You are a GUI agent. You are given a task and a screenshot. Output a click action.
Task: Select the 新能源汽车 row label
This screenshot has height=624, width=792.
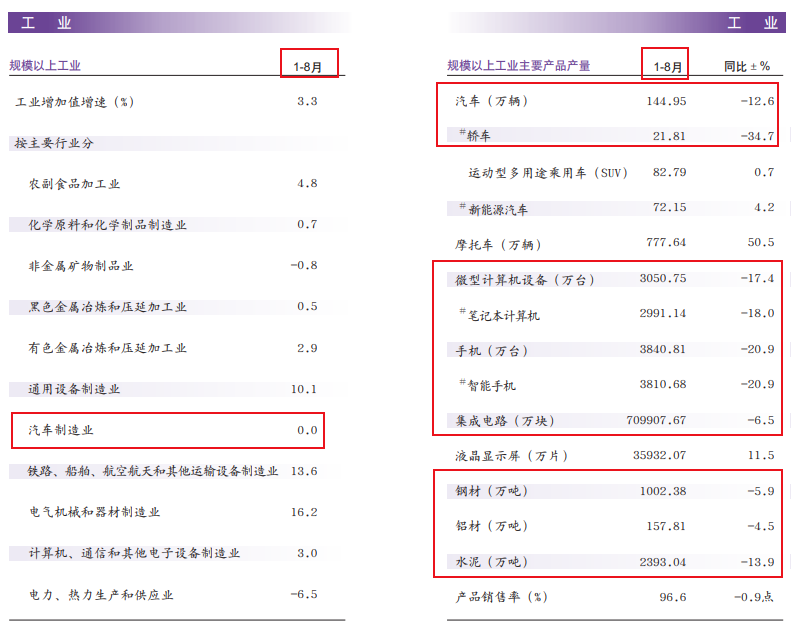pyautogui.click(x=493, y=209)
